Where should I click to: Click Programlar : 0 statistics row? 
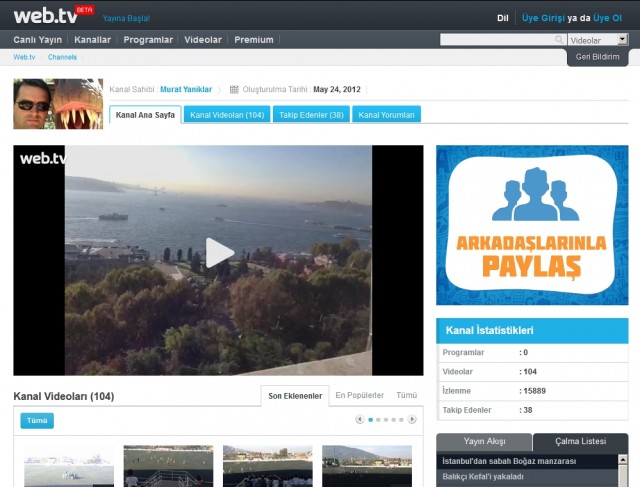pos(532,352)
